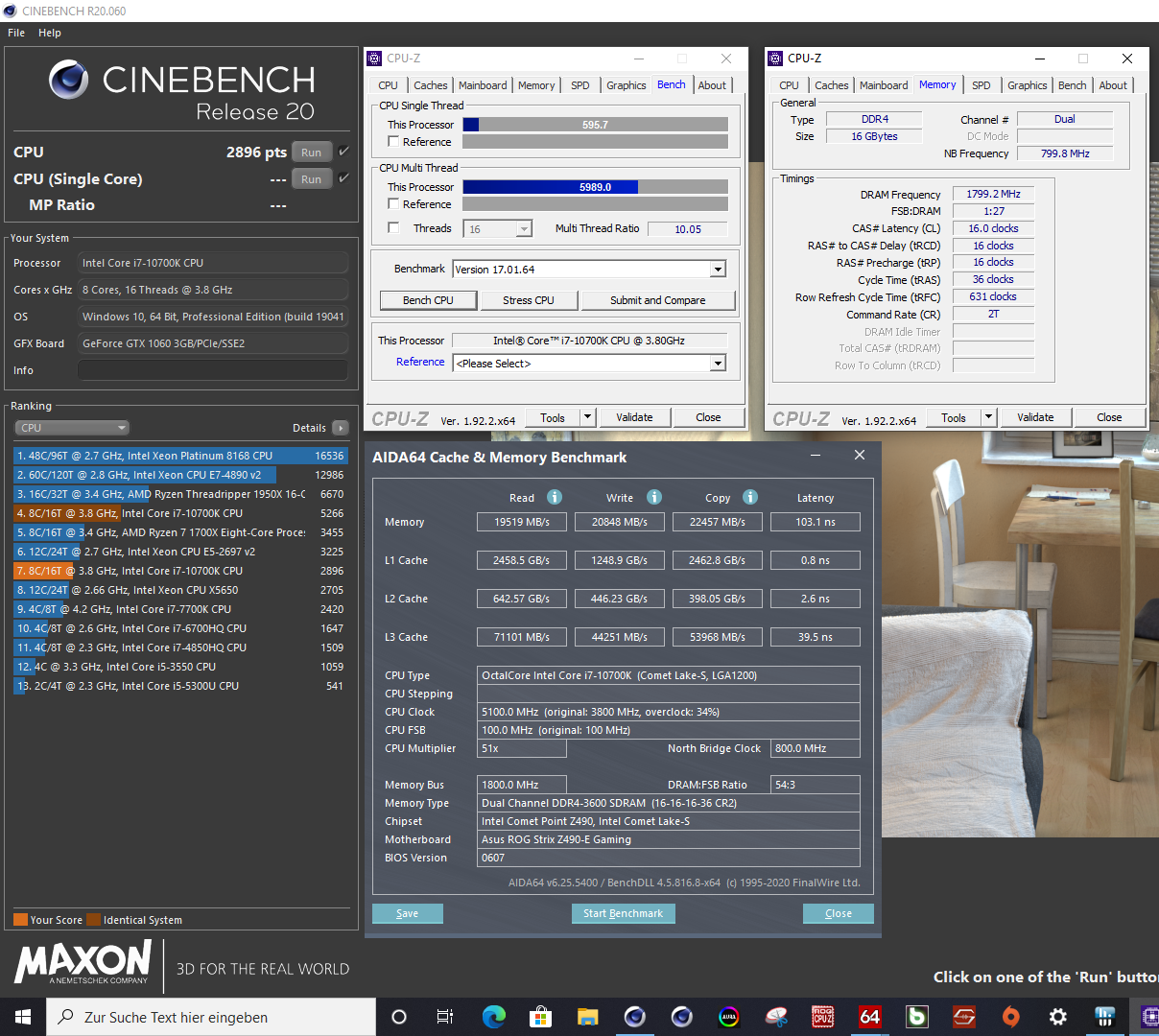Select ranking row Intel Core i7-7700K
This screenshot has width=1159, height=1036.
180,609
